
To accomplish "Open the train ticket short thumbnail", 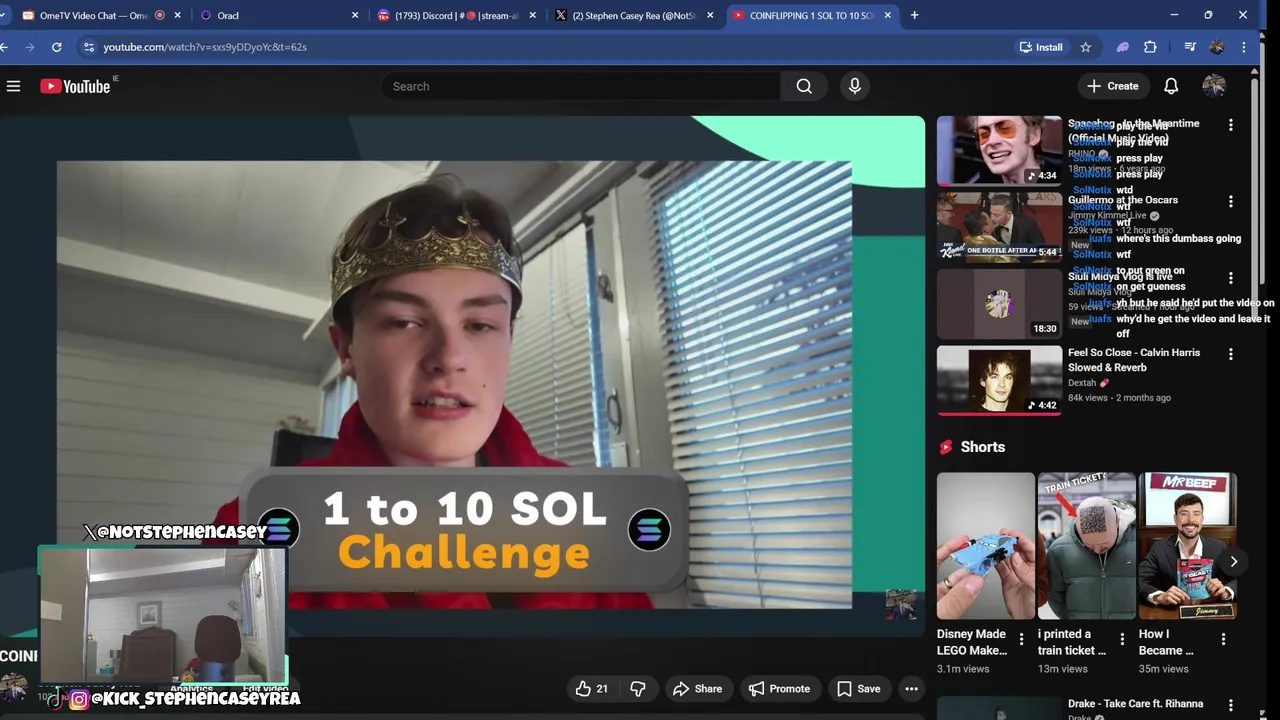I will click(x=1086, y=546).
